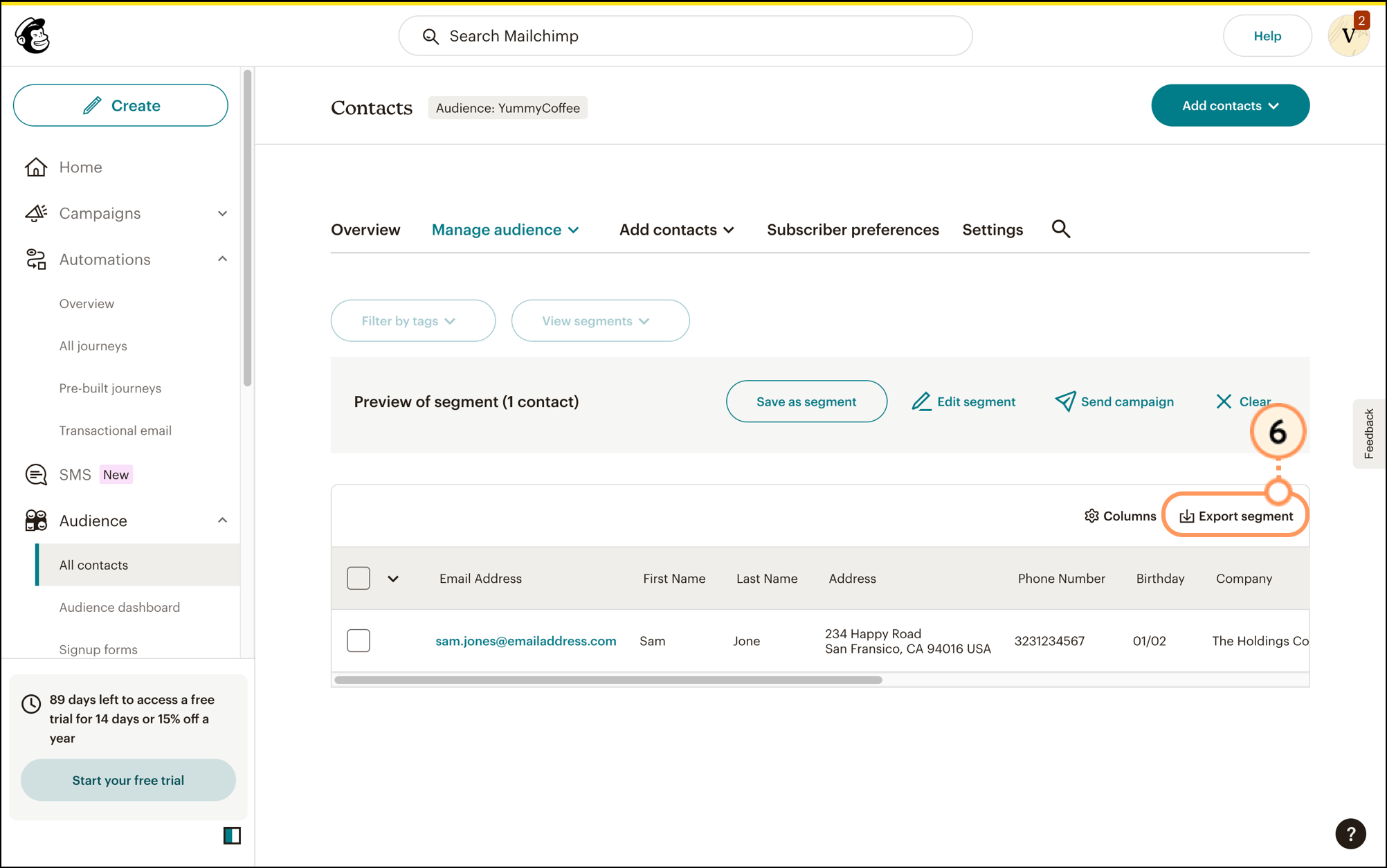Click the Birthday column header
1387x868 pixels.
[x=1160, y=579]
